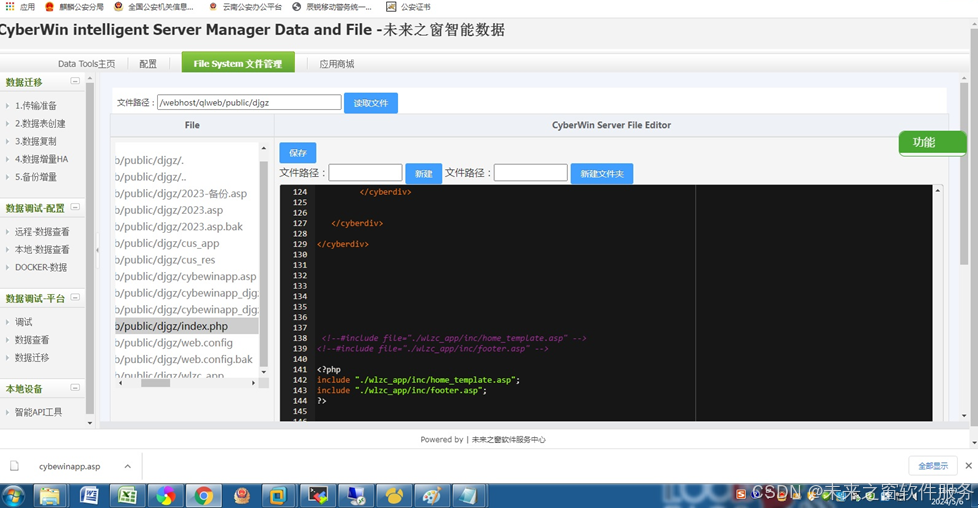
Task: Open the Navicat taskbar icon
Action: [394, 496]
